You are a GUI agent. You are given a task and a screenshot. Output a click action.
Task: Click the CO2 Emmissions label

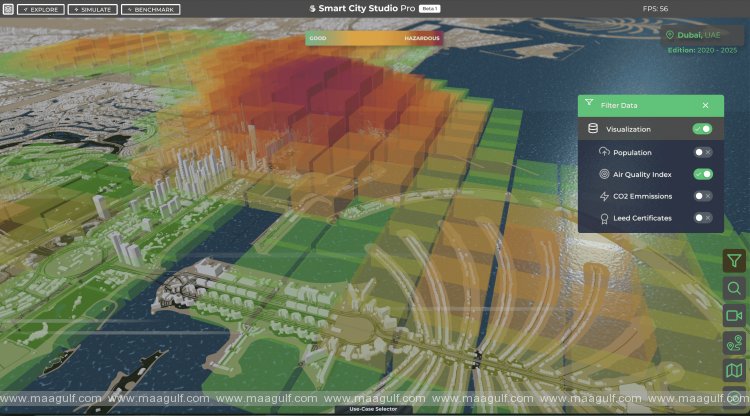[642, 196]
